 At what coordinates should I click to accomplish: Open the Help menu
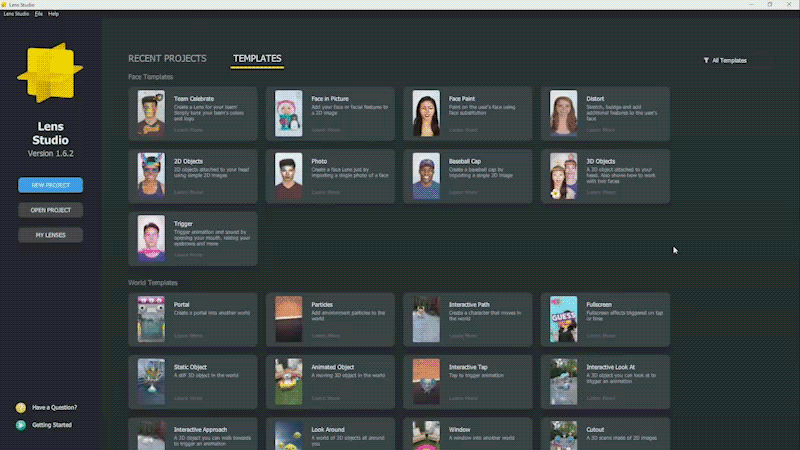54,14
